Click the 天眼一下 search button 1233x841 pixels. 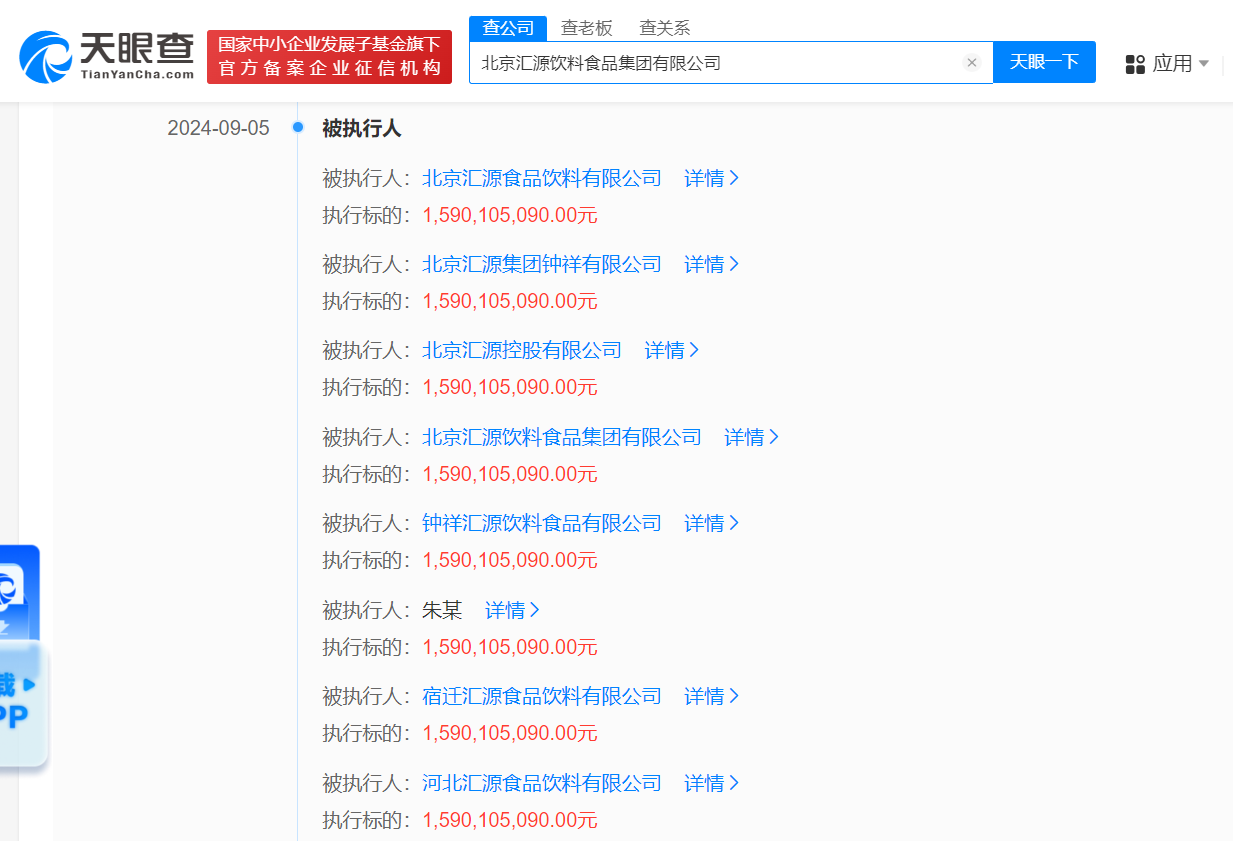click(x=1044, y=62)
